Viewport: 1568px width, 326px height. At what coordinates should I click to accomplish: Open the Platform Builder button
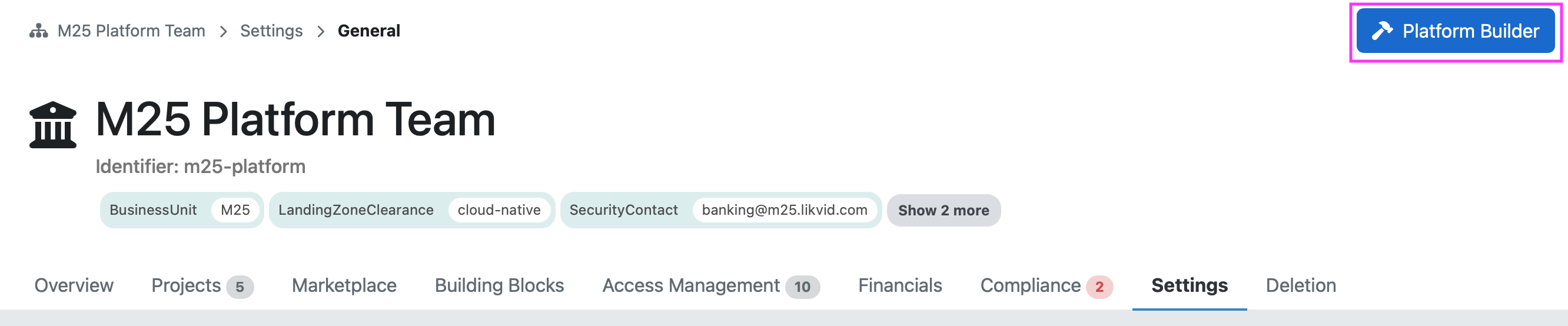pyautogui.click(x=1456, y=31)
